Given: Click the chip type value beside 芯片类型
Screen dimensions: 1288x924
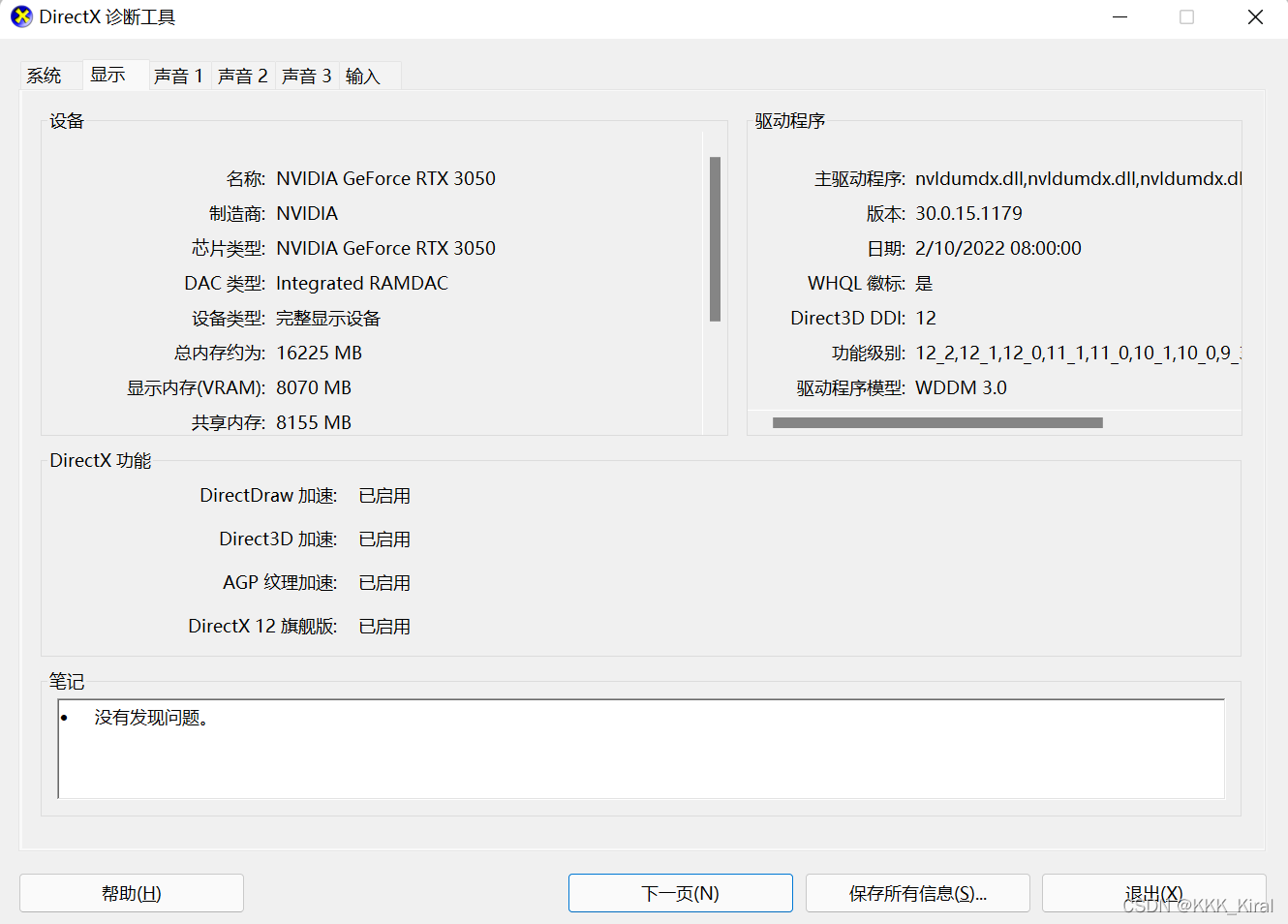Looking at the screenshot, I should [x=385, y=248].
